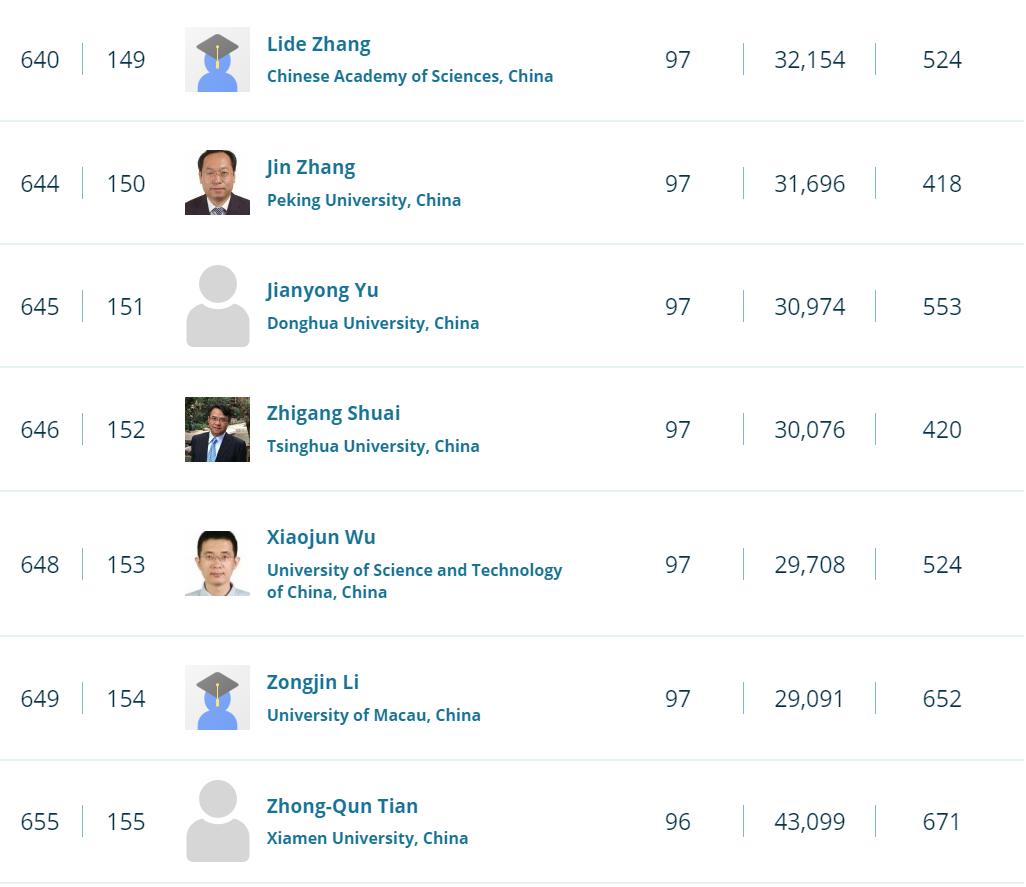Open Zhong-Qun Tian's profile name link
Screen dimensions: 1026x887
pos(342,806)
